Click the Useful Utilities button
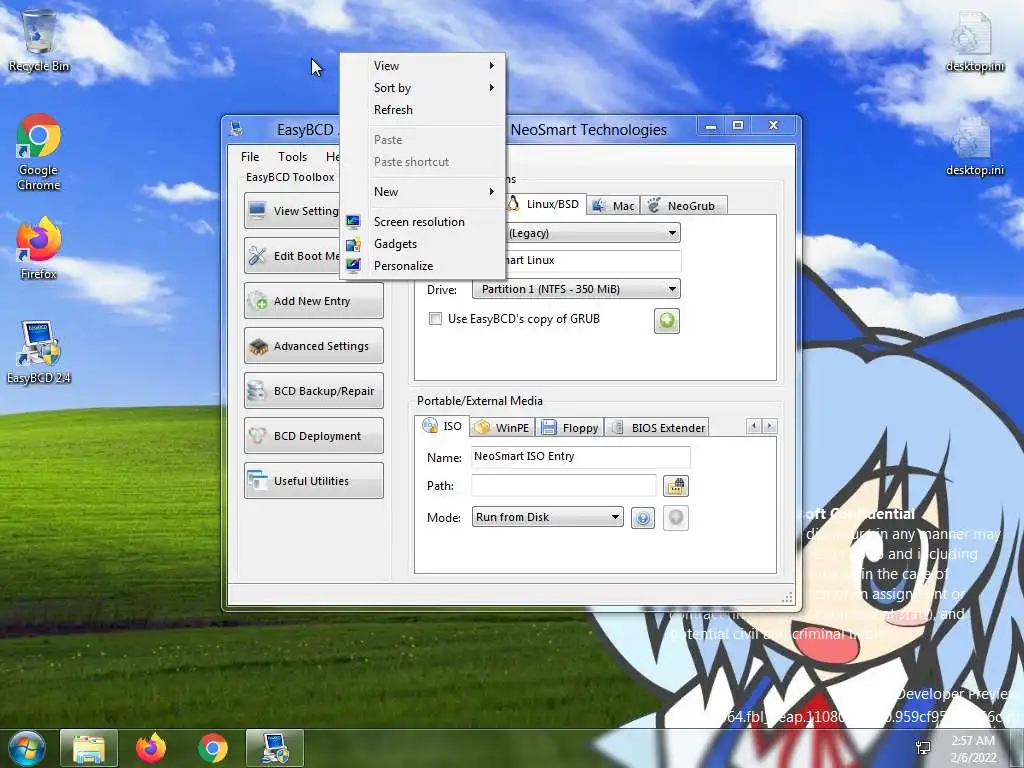1024x768 pixels. coord(313,481)
